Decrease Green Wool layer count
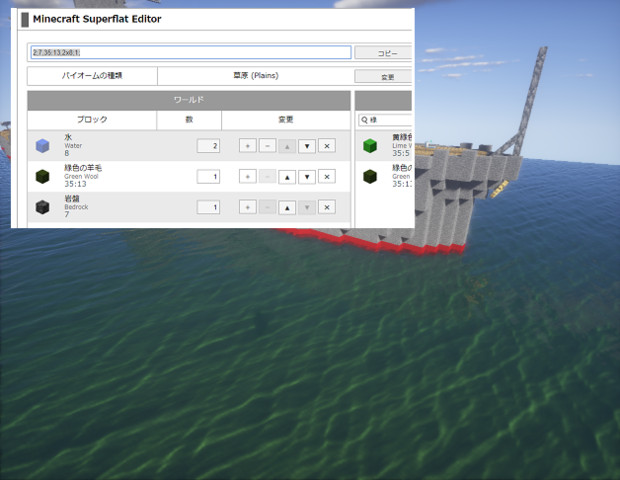This screenshot has width=620, height=480. [x=267, y=176]
